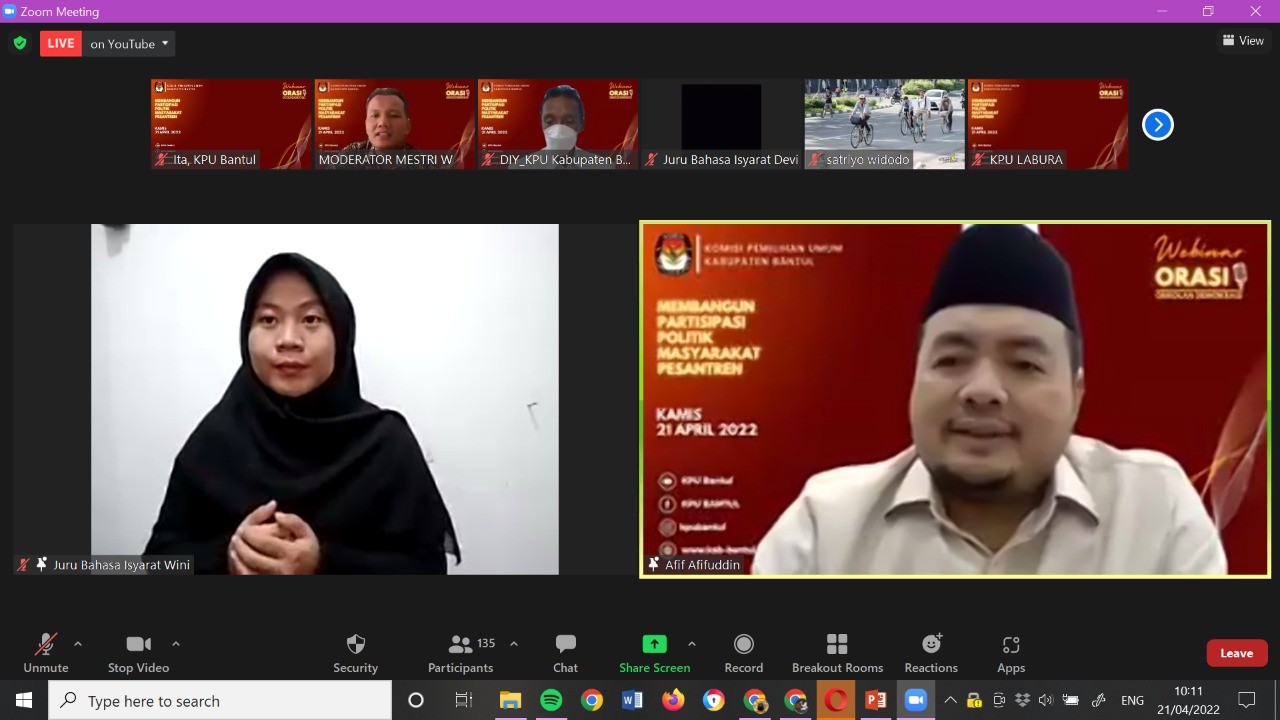This screenshot has width=1280, height=720.
Task: Open Breakout Rooms
Action: [837, 653]
